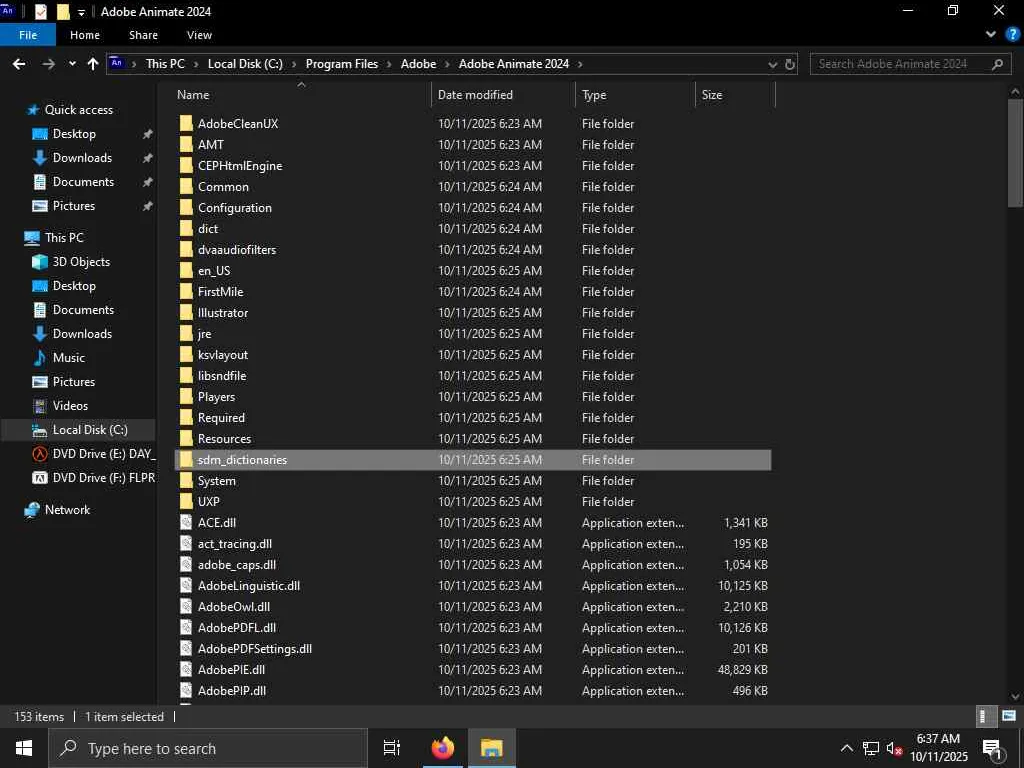This screenshot has width=1024, height=768.
Task: Click the search magnifier icon
Action: click(997, 64)
